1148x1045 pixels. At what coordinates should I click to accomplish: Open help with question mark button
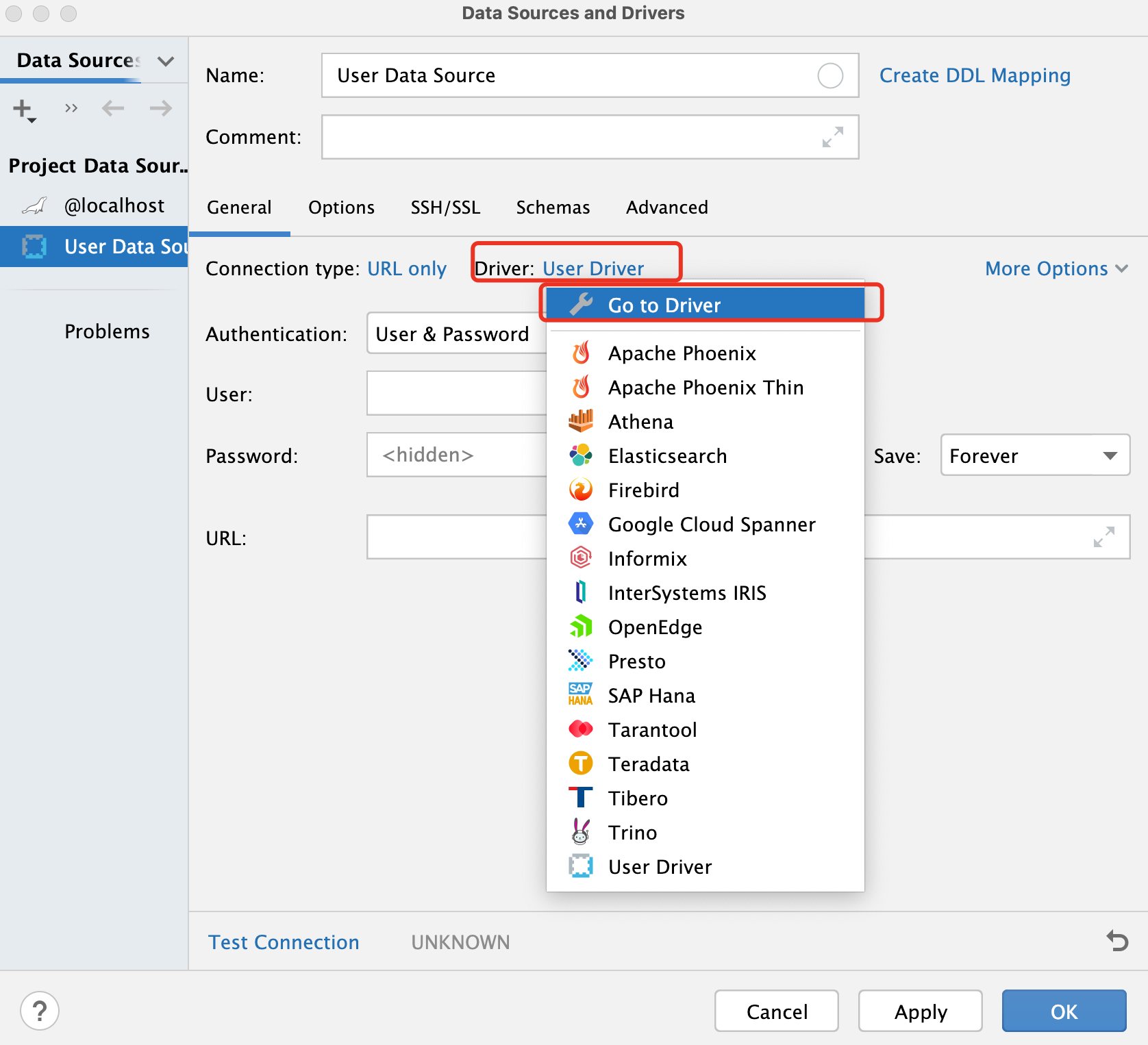pyautogui.click(x=40, y=1011)
